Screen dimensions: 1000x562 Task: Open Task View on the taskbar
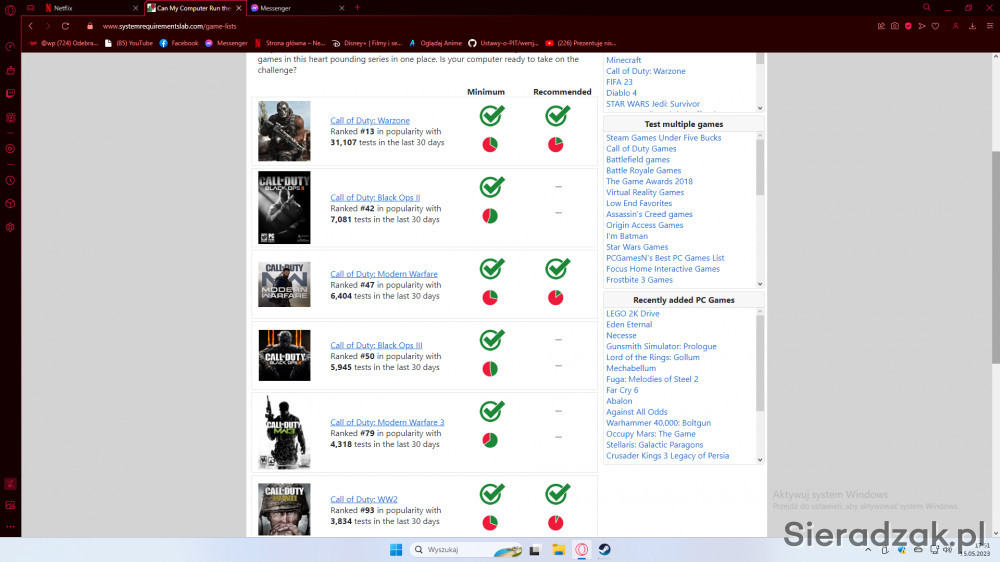[535, 549]
